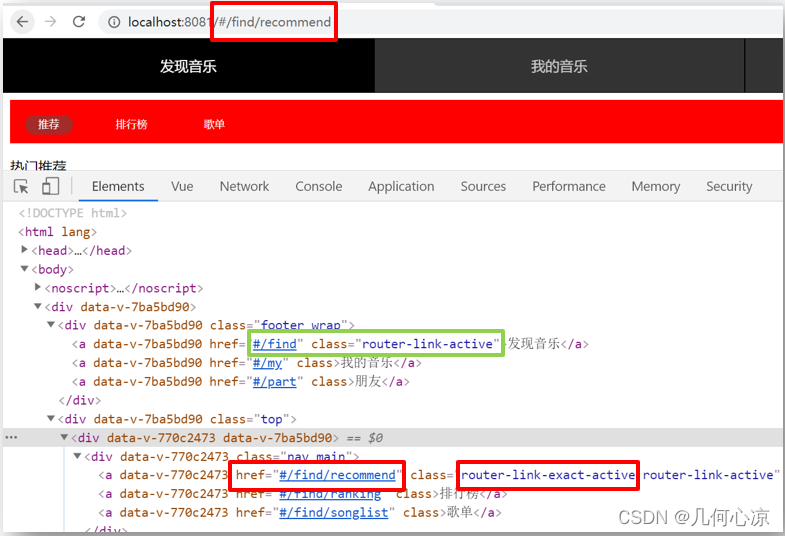Click the 排行榜 sub-navigation link
The image size is (785, 536).
pyautogui.click(x=132, y=124)
